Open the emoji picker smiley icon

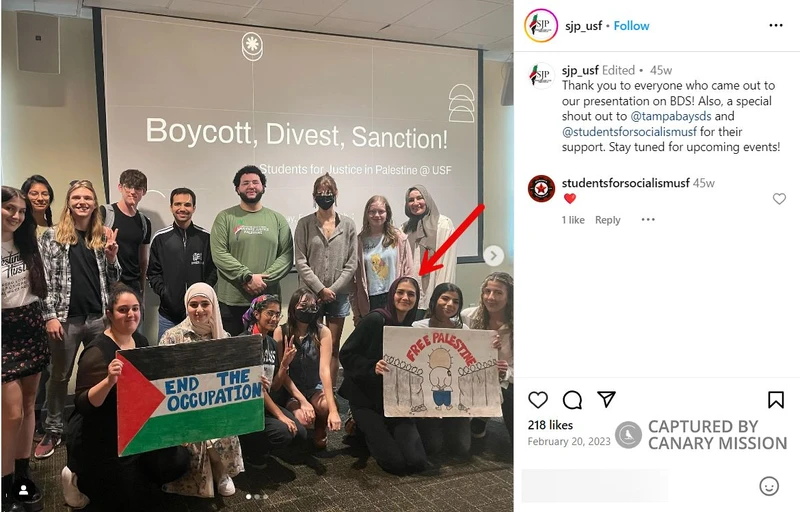click(769, 486)
